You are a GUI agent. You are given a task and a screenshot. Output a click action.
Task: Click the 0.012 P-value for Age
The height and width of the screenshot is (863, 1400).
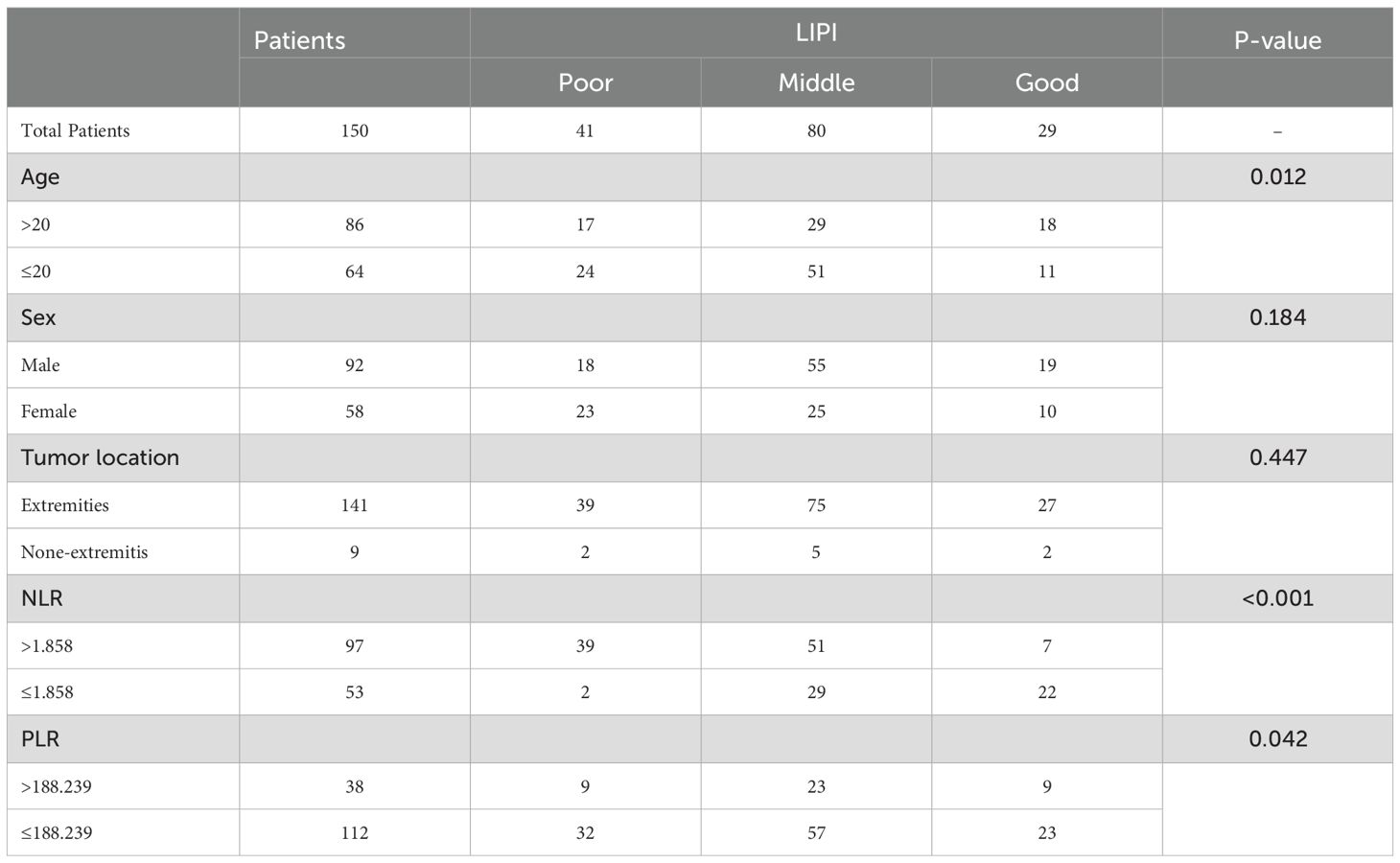(x=1277, y=176)
